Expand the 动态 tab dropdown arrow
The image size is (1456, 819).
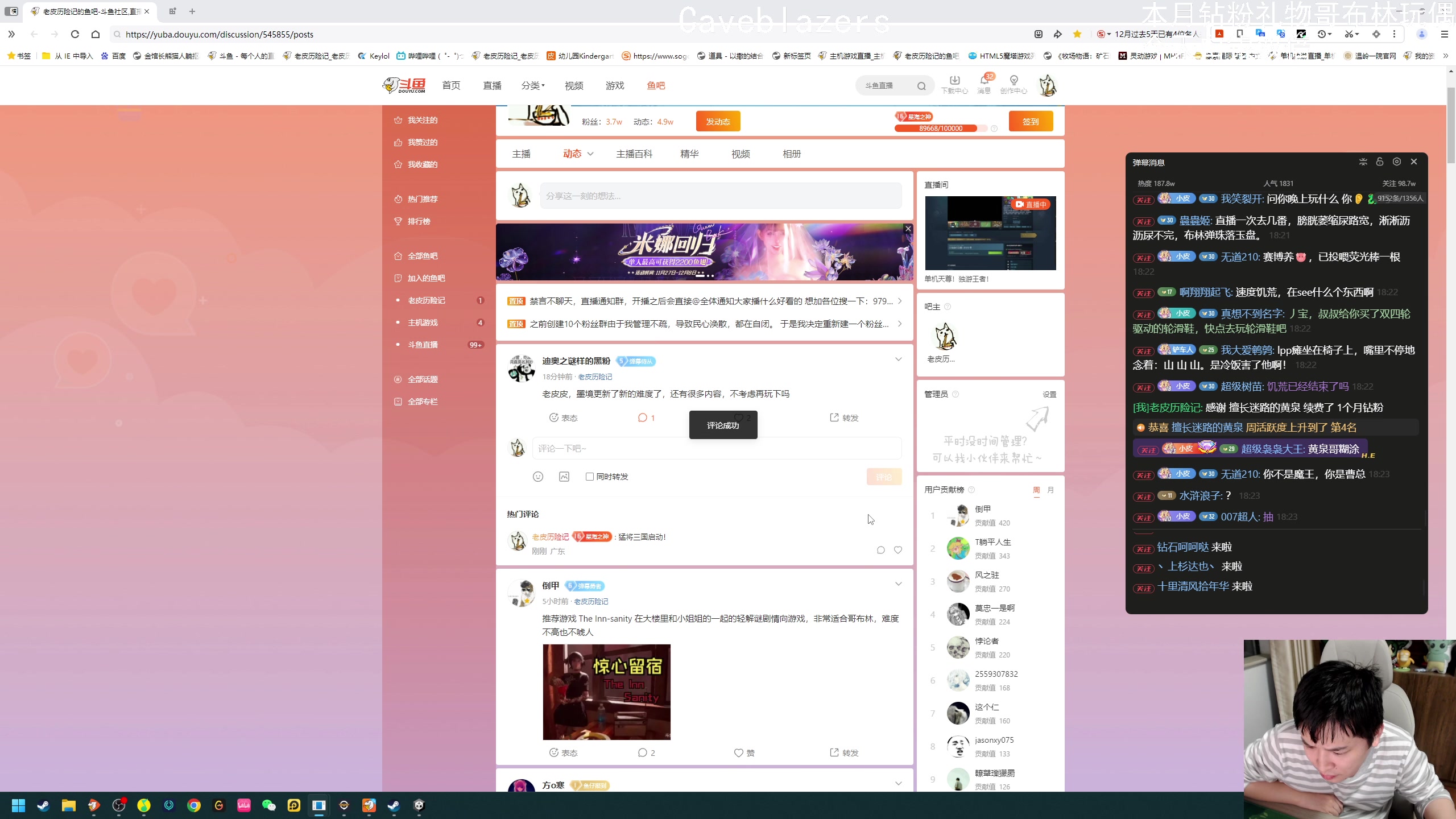(590, 154)
